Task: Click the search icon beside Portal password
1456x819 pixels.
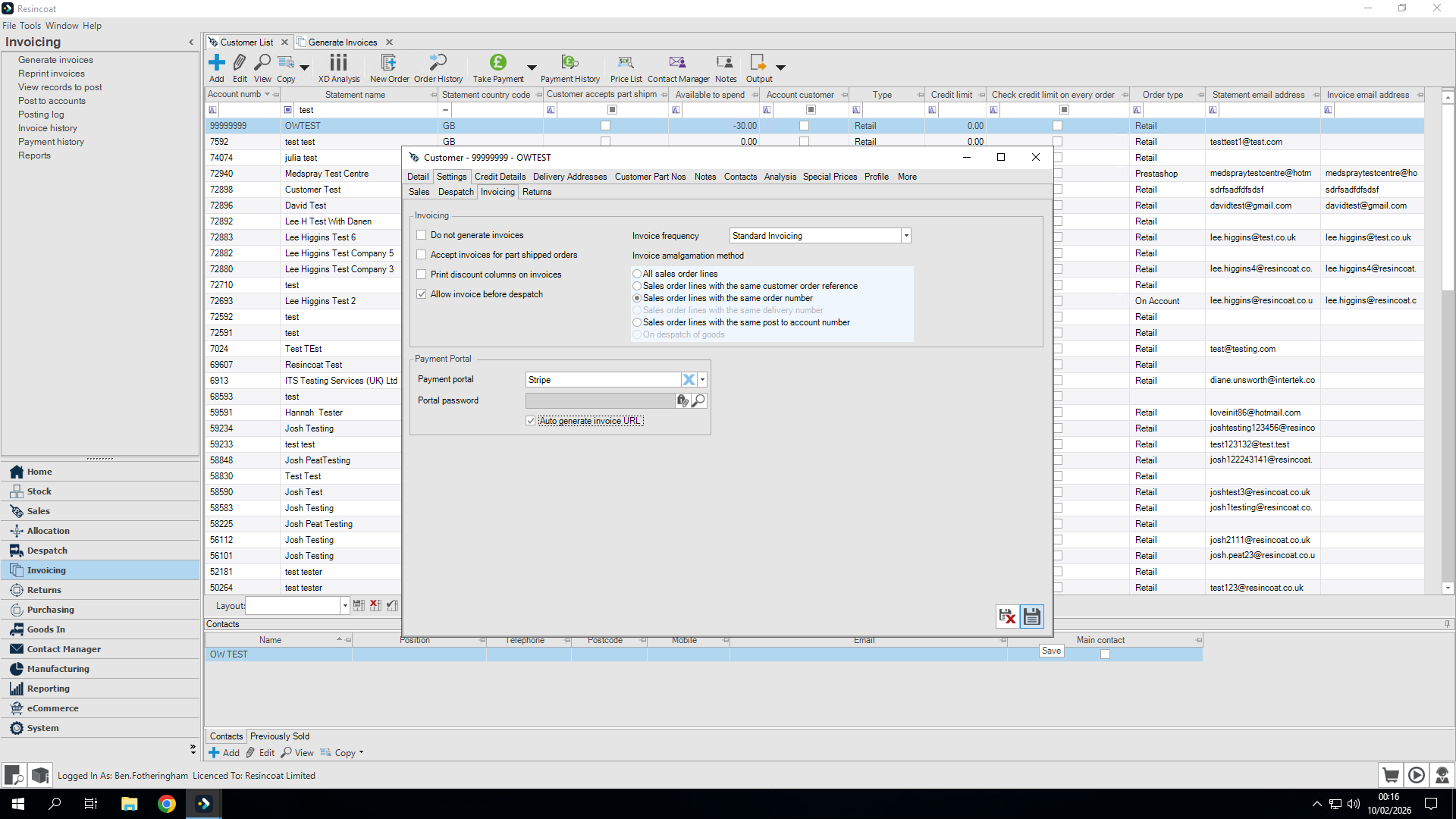Action: 698,400
